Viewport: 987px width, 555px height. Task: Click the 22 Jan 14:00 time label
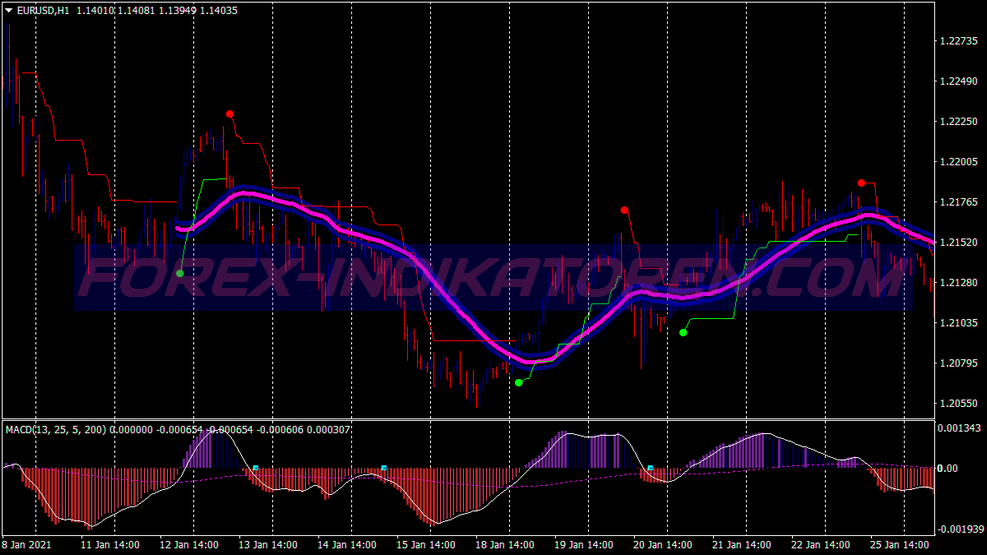(x=821, y=545)
